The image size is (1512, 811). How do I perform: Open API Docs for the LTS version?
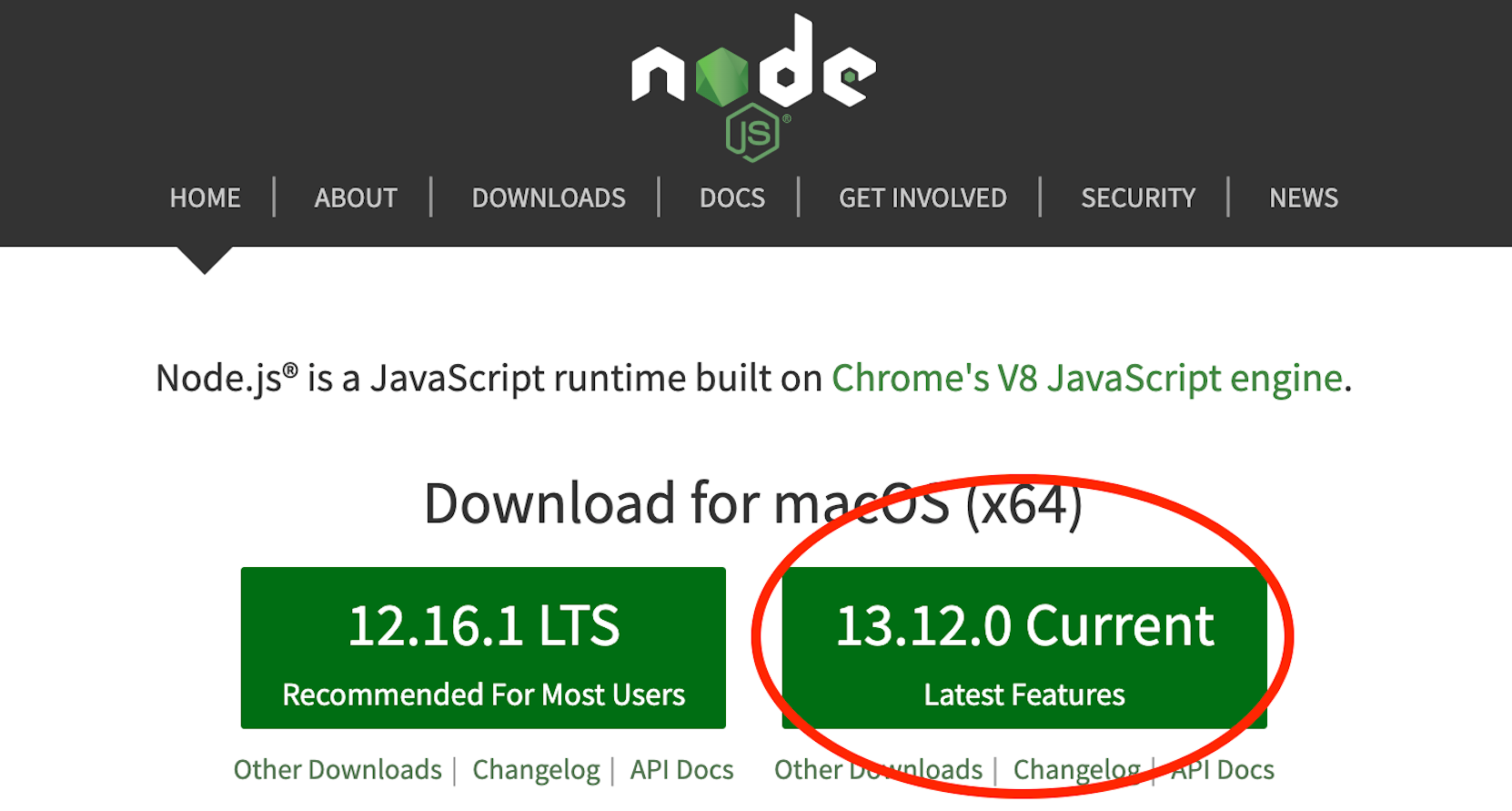coord(681,770)
